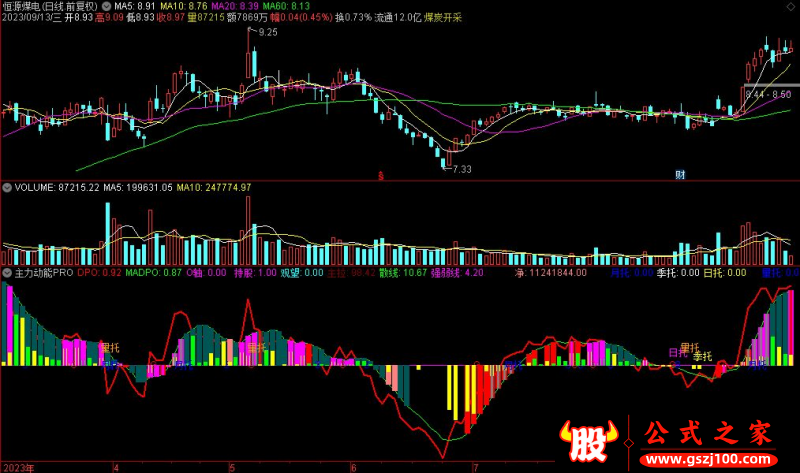Screen dimensions: 800x473
Task: Click the 高9.09 high price value
Action: [x=110, y=17]
